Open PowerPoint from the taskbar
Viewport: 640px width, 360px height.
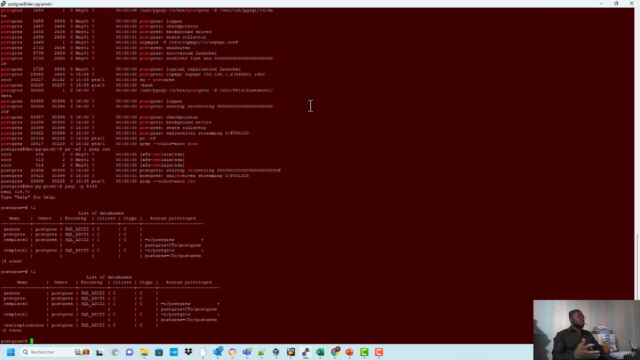349,352
